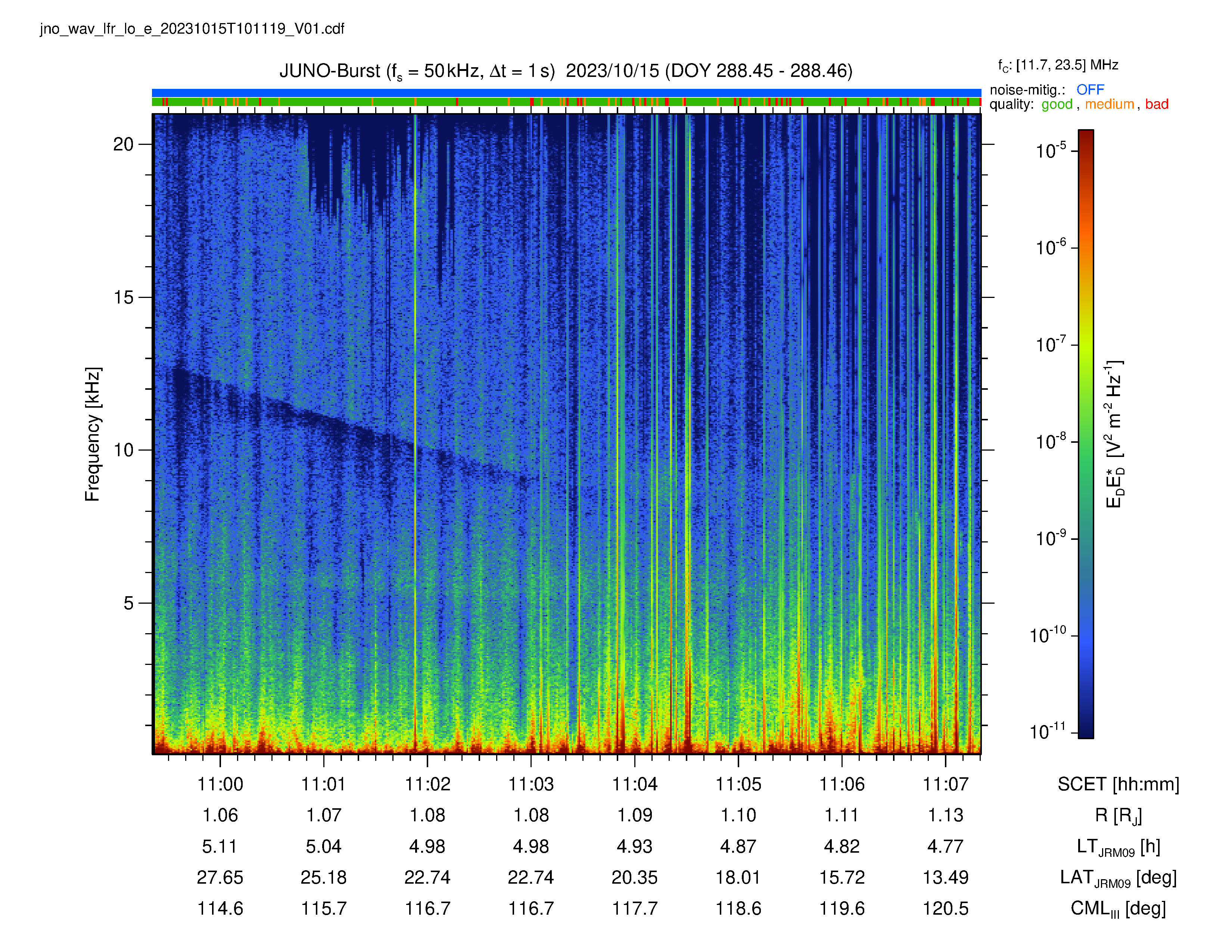Click the 'bad' quality legend label
1232x952 pixels.
coord(1157,104)
